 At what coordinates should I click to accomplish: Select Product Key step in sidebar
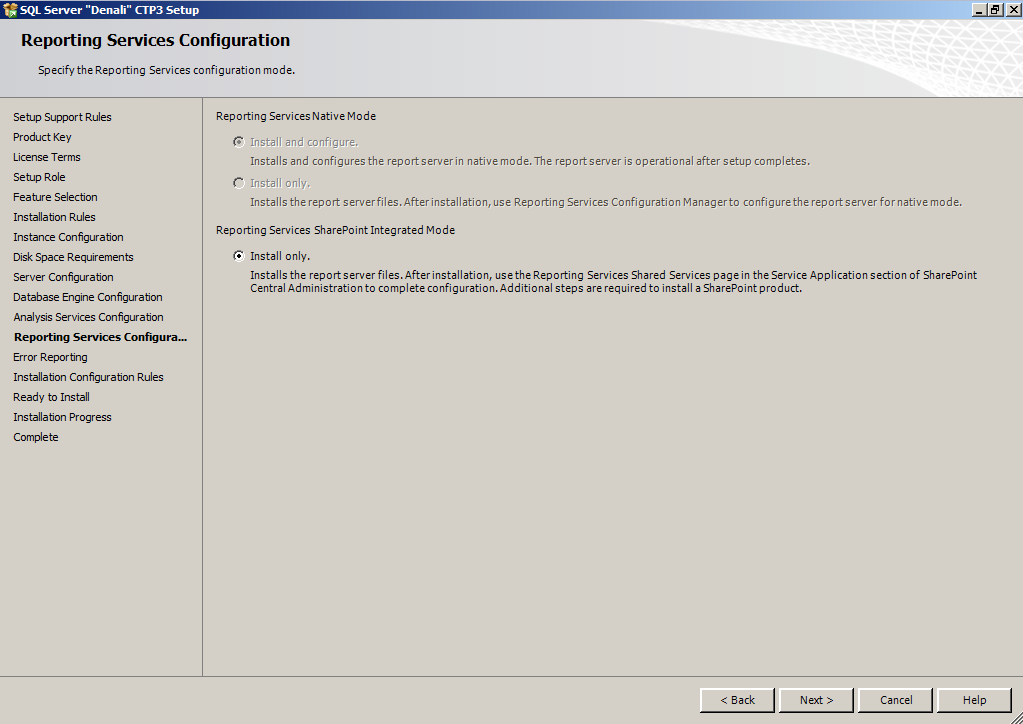click(x=42, y=137)
